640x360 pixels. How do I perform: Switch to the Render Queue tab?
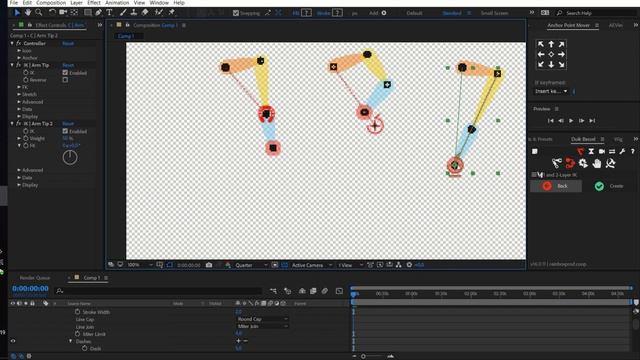coord(35,278)
